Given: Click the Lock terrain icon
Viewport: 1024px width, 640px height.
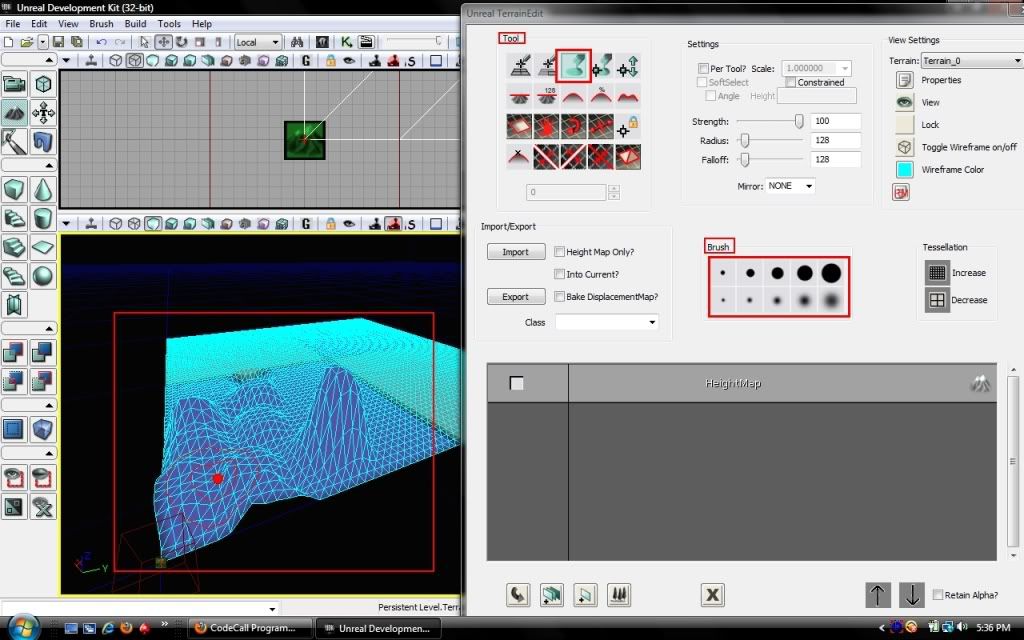Looking at the screenshot, I should (x=904, y=124).
